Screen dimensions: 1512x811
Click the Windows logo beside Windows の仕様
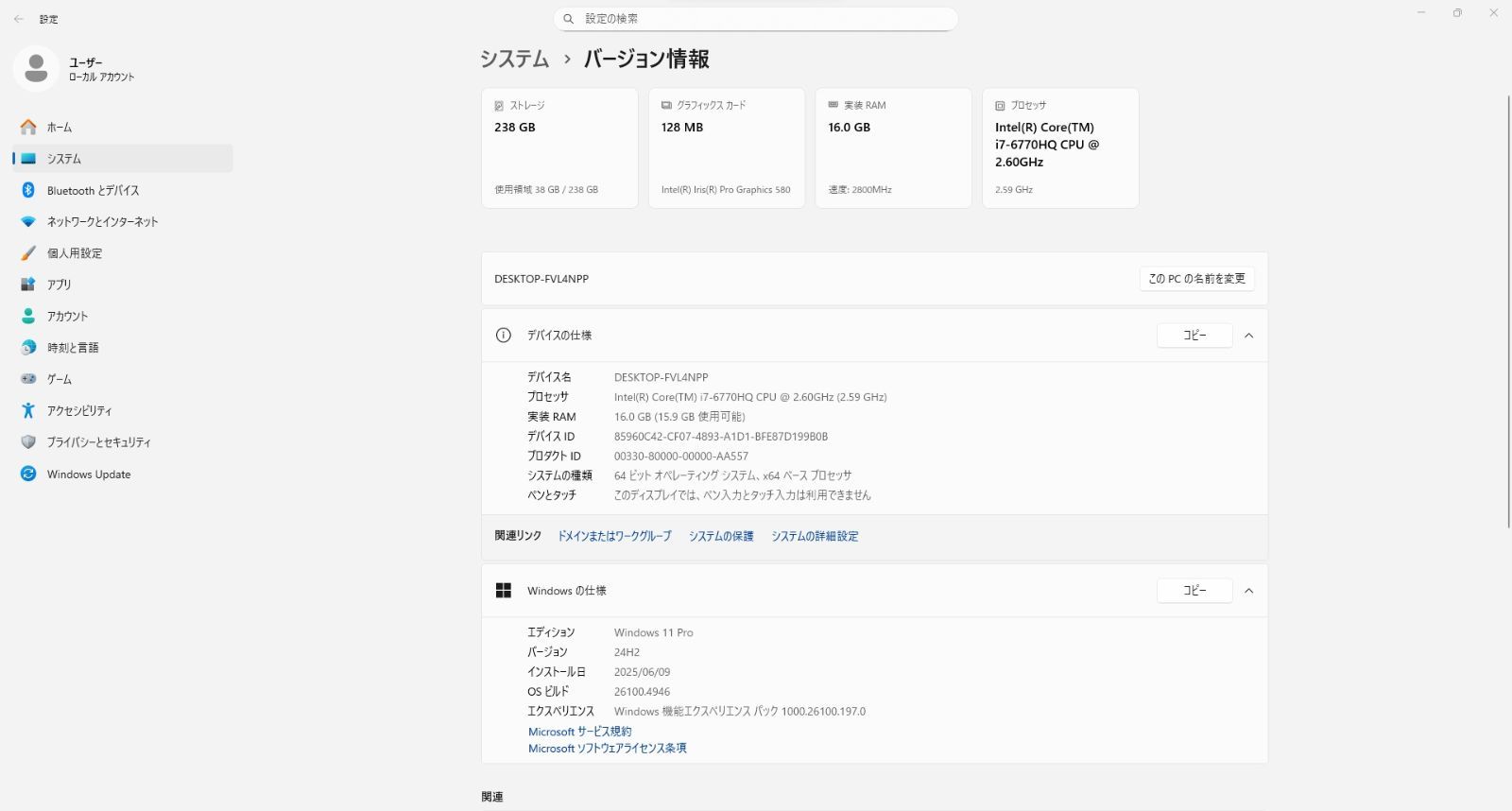(504, 591)
